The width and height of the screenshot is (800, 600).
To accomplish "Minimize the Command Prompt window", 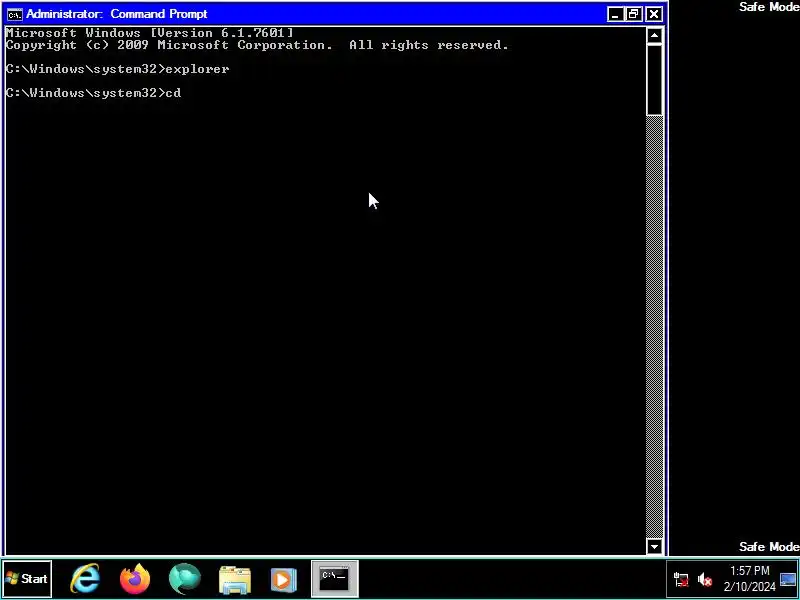I will pyautogui.click(x=615, y=14).
